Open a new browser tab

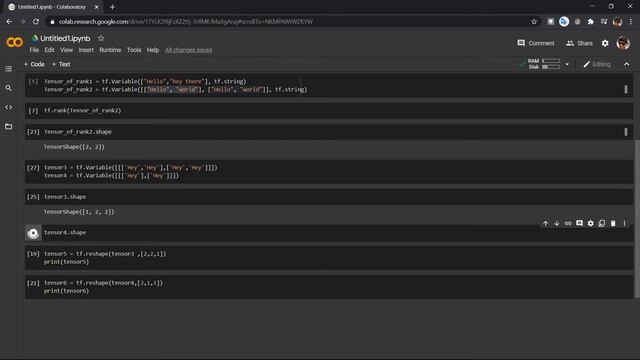click(x=112, y=7)
